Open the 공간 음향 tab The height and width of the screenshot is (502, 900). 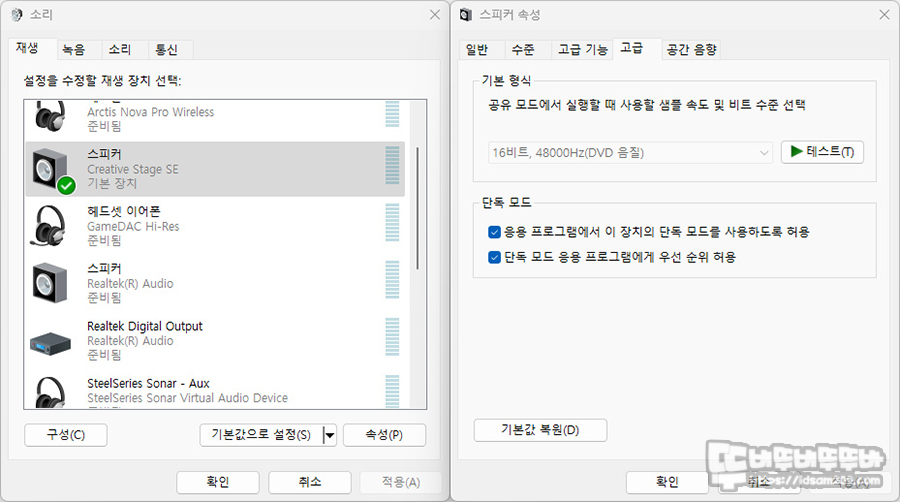pos(692,50)
